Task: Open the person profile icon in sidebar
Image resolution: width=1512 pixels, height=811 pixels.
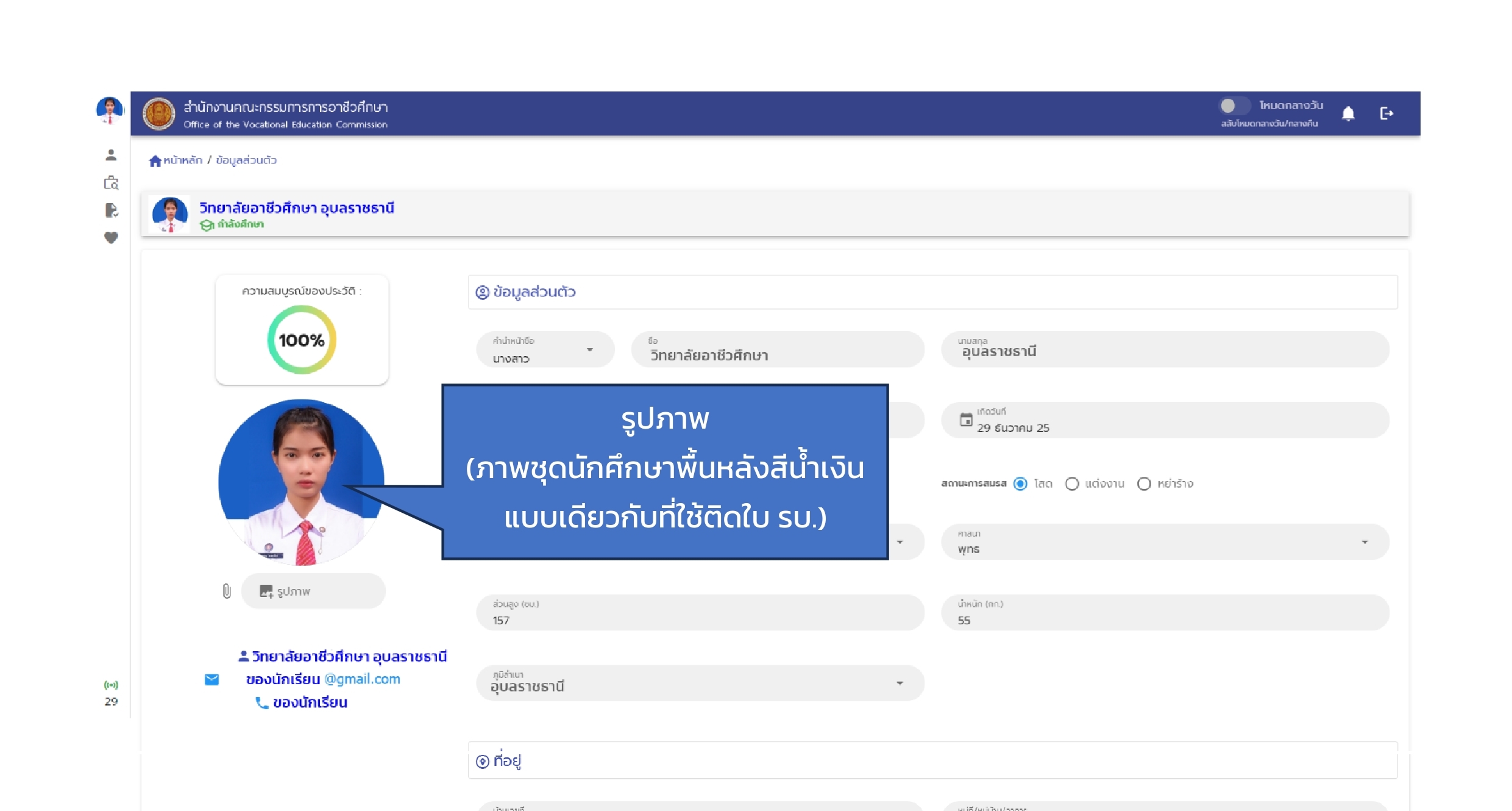Action: click(x=111, y=155)
